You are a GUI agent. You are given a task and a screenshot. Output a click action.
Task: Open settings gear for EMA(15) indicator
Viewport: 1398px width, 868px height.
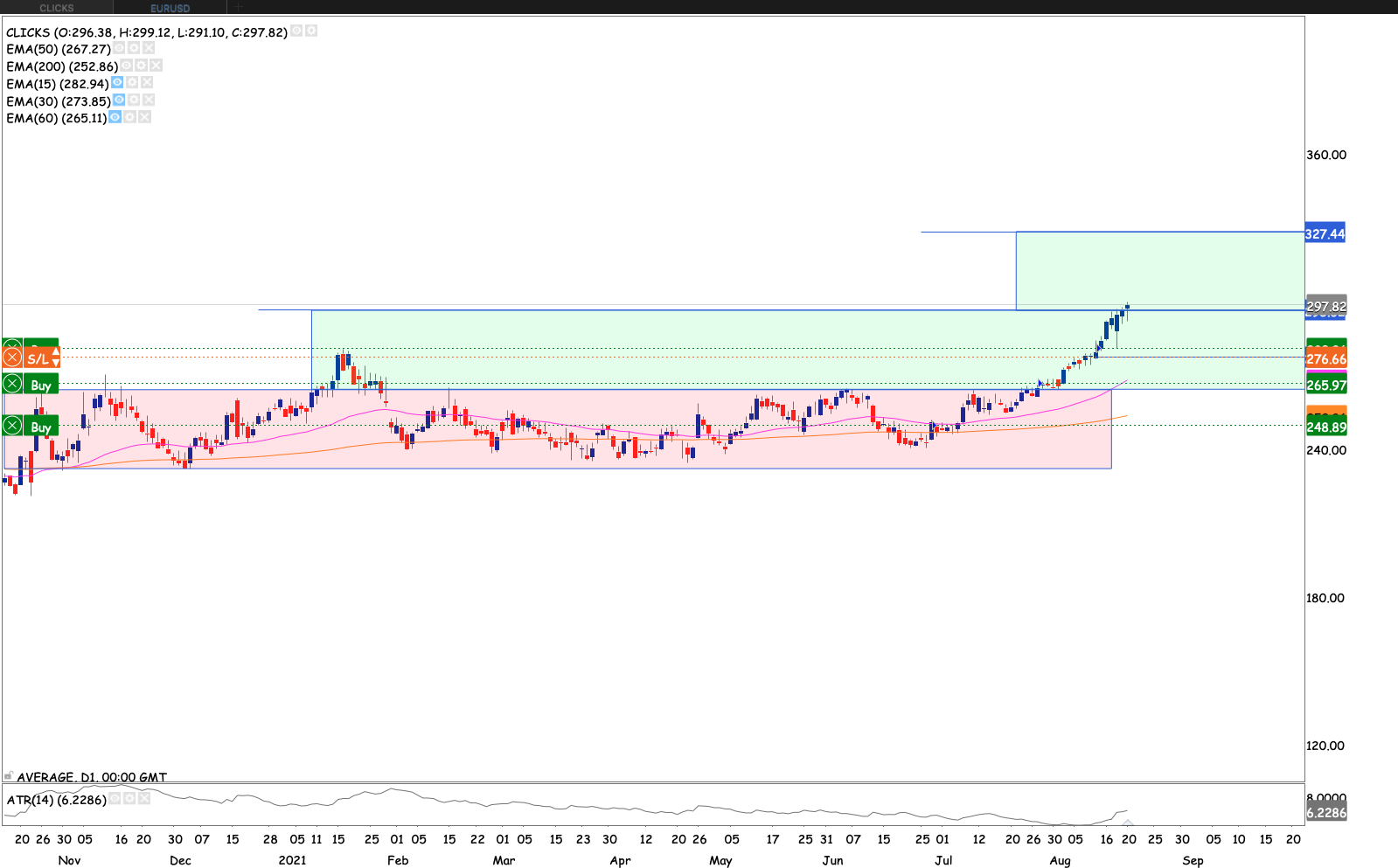click(x=132, y=83)
